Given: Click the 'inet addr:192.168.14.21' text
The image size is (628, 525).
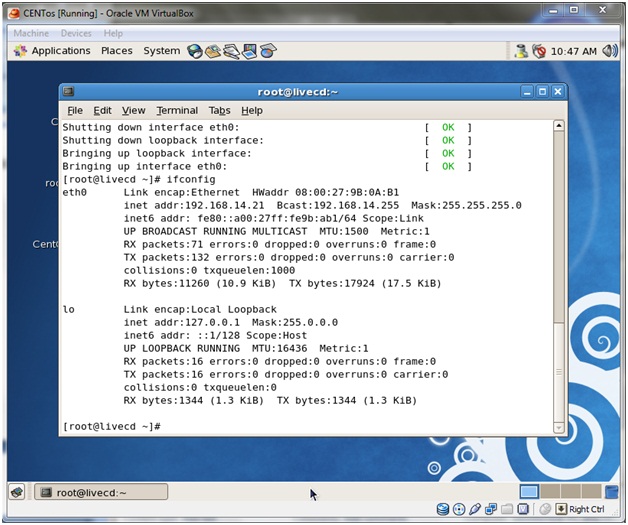Looking at the screenshot, I should pos(194,205).
